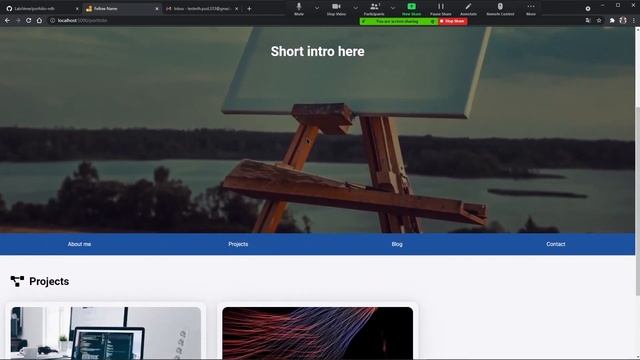Viewport: 640px width, 360px height.
Task: Go to About me section
Action: click(x=79, y=244)
